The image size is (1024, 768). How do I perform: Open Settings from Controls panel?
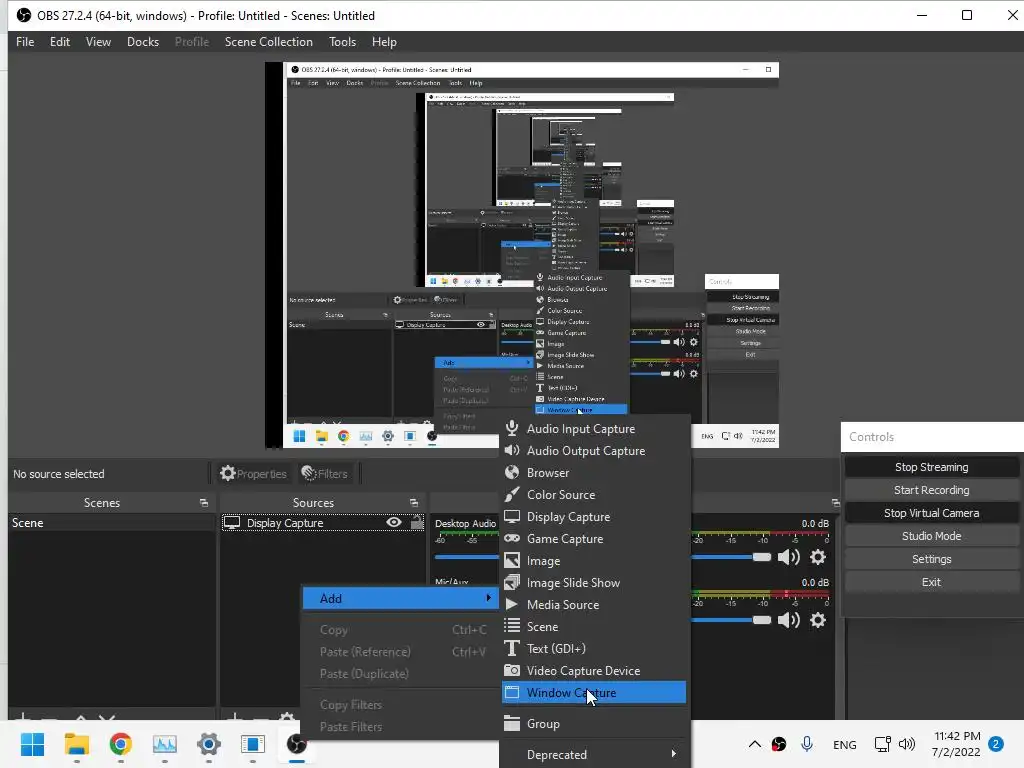pos(931,559)
